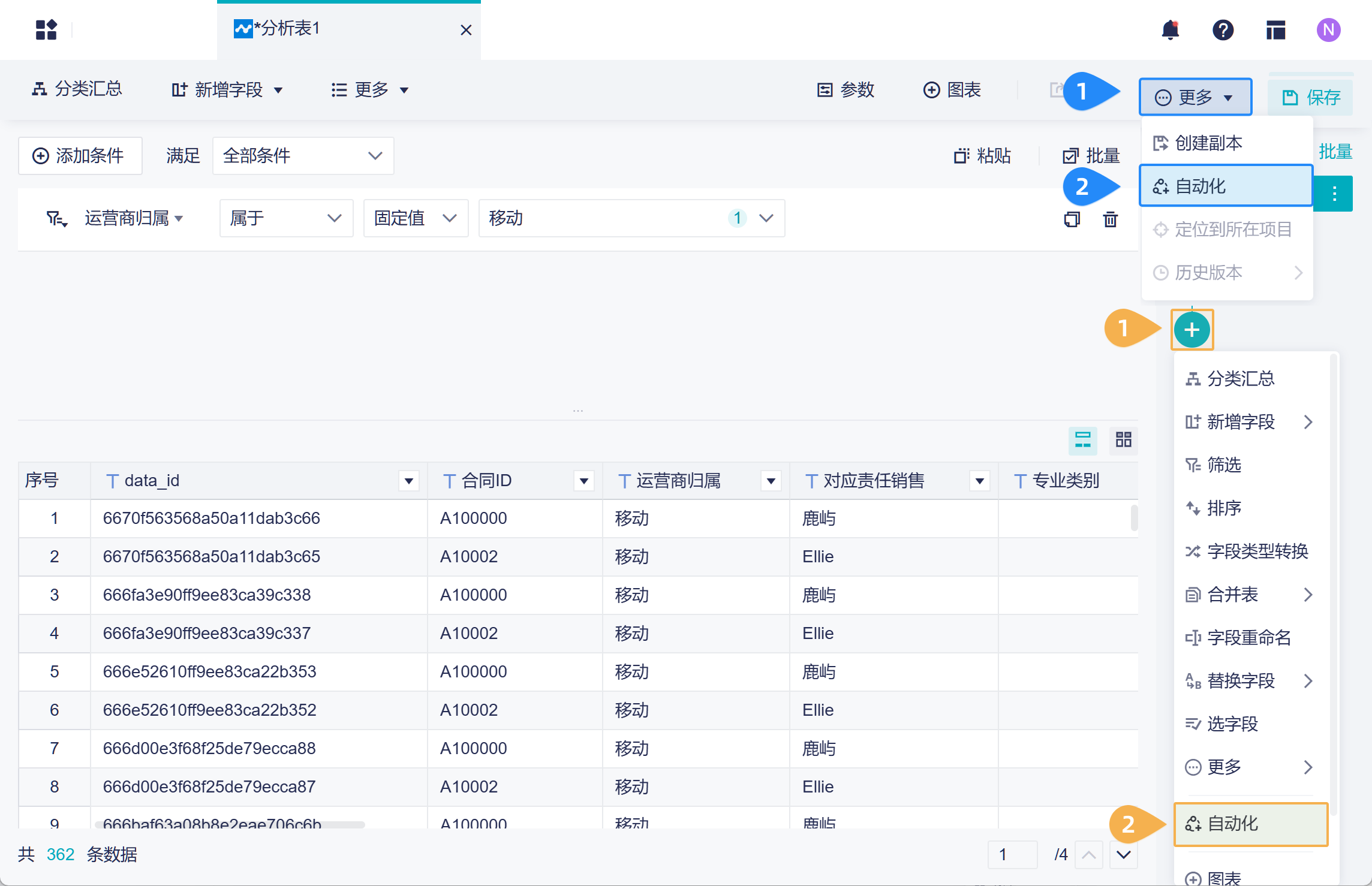
Task: Click the notification bell icon
Action: pos(1170,30)
